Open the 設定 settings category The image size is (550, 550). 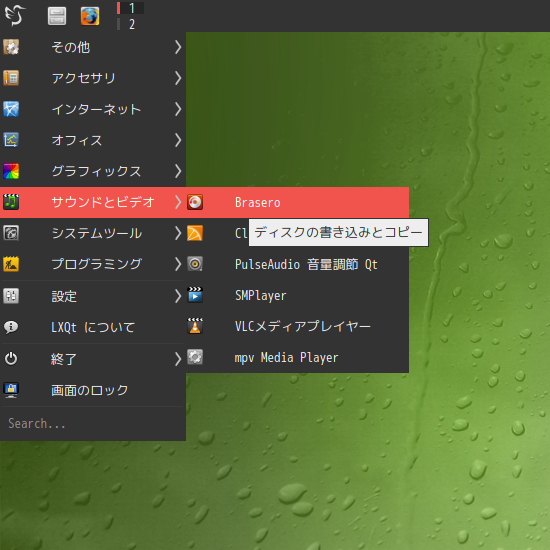[93, 296]
